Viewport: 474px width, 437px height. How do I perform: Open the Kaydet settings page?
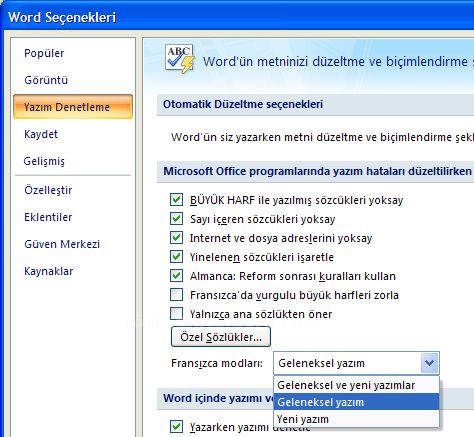tap(41, 134)
